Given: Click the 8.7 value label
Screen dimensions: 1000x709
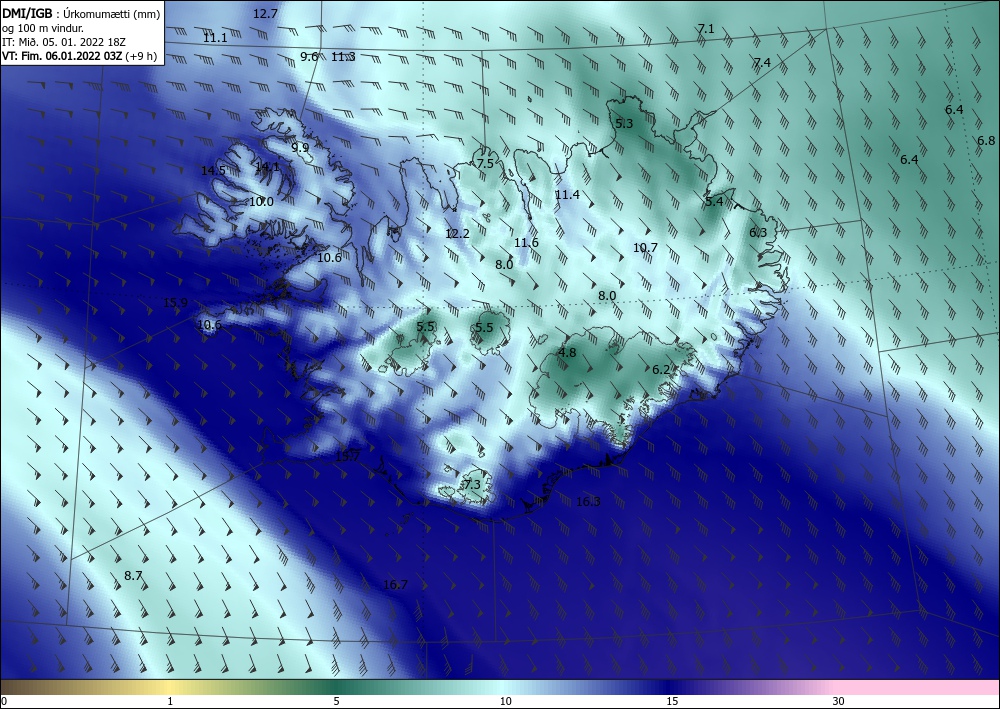Looking at the screenshot, I should (133, 576).
